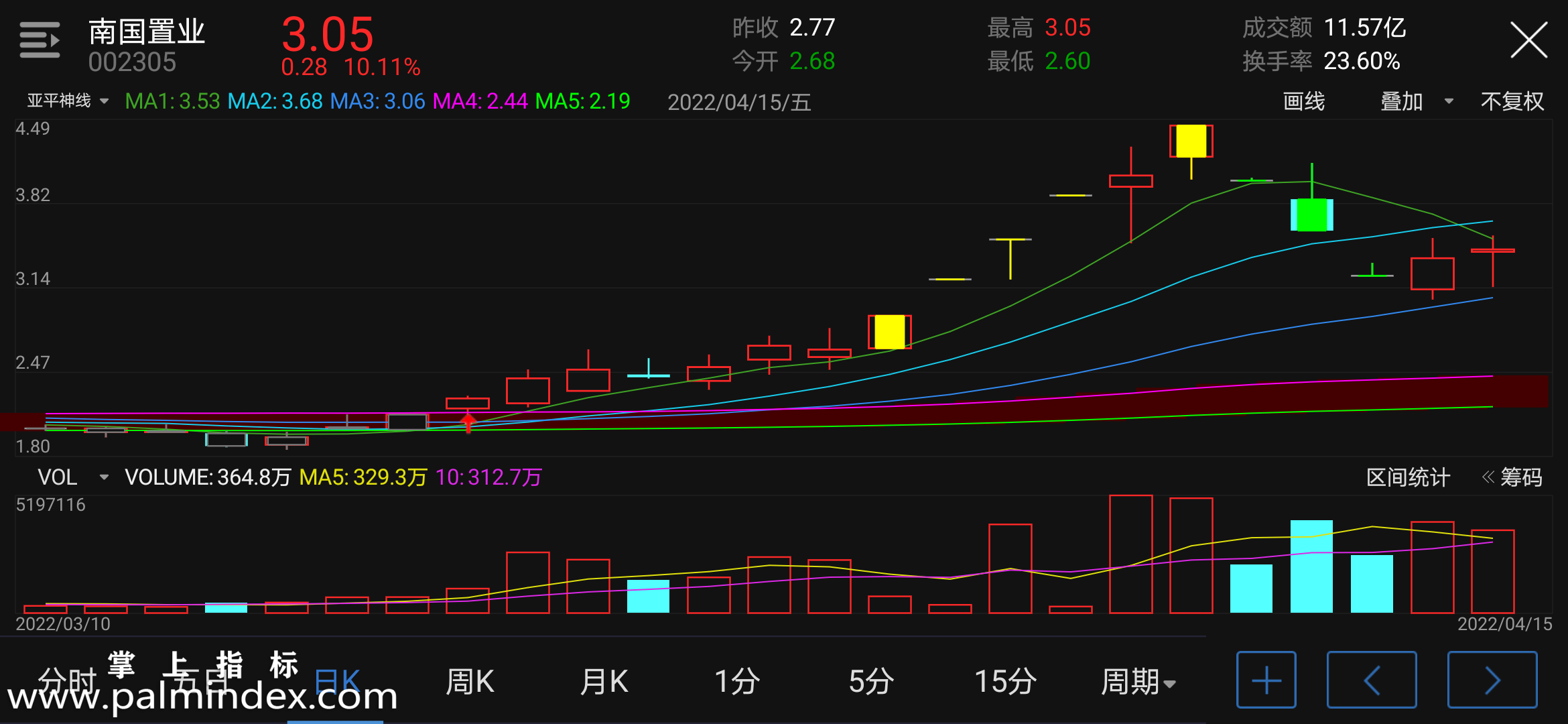Viewport: 1568px width, 724px height.
Task: Click the VOLUME: 364.8万 readout
Action: click(208, 477)
